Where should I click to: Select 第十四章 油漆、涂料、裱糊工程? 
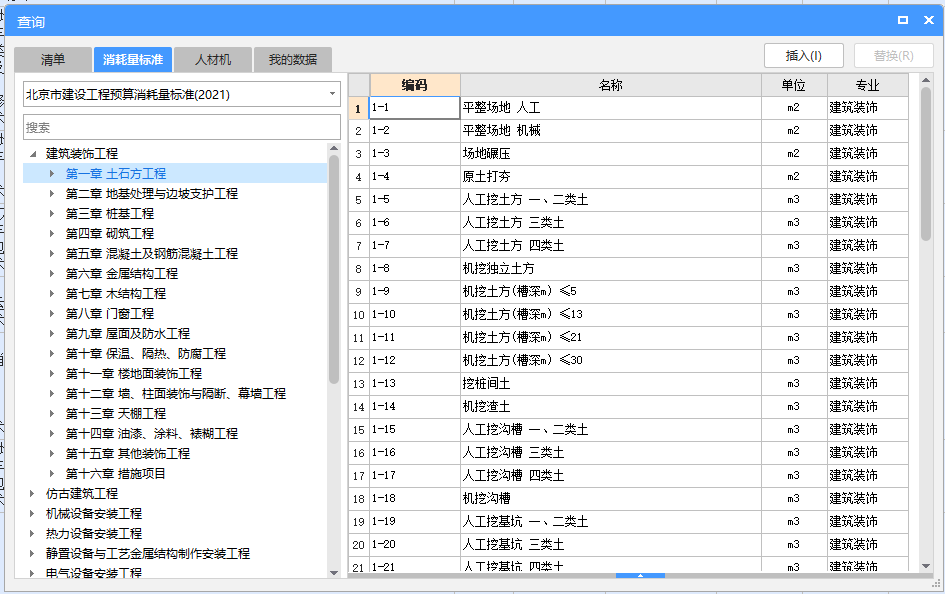(151, 433)
